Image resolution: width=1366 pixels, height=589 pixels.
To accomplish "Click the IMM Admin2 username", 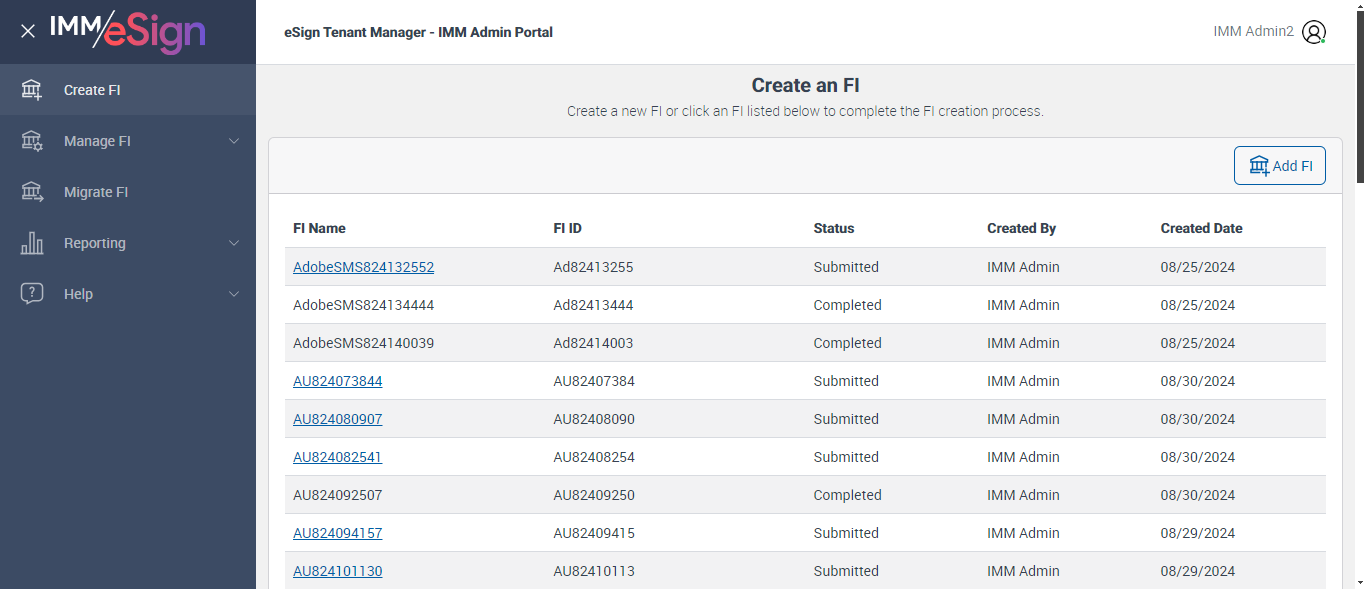I will [x=1253, y=31].
